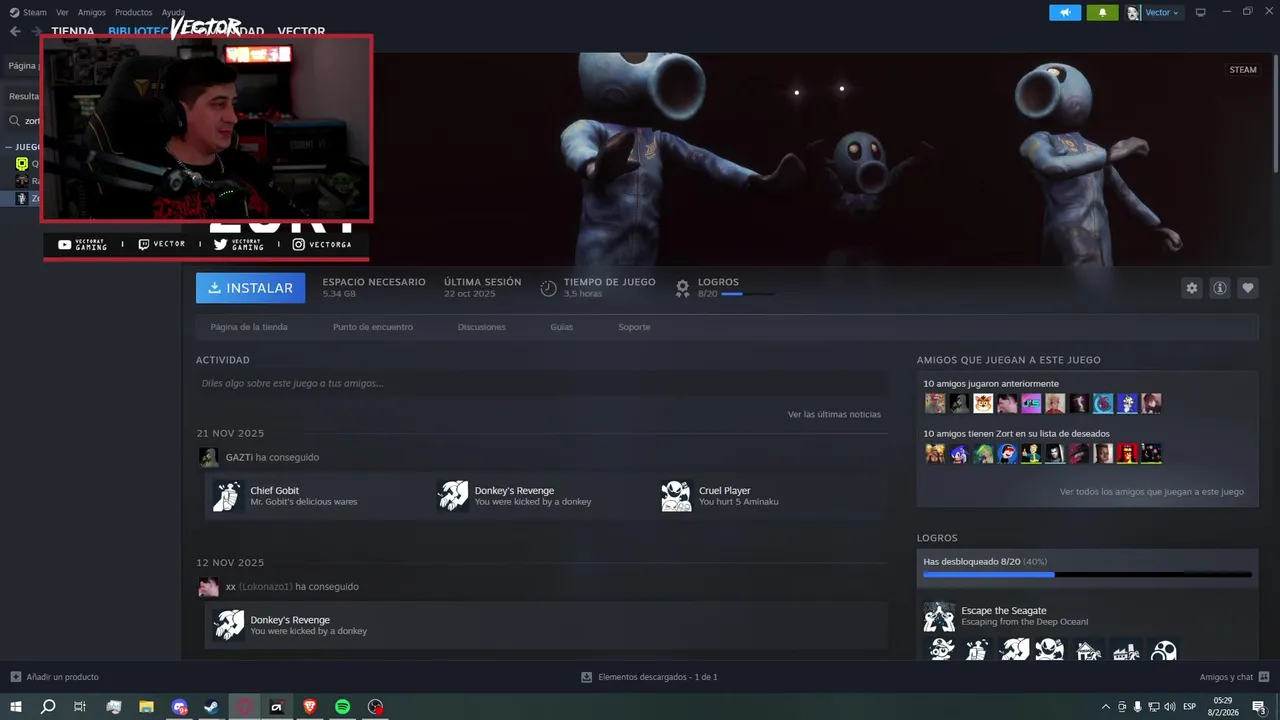The width and height of the screenshot is (1280, 720).
Task: Show hidden system tray icons chevron
Action: tap(1105, 707)
